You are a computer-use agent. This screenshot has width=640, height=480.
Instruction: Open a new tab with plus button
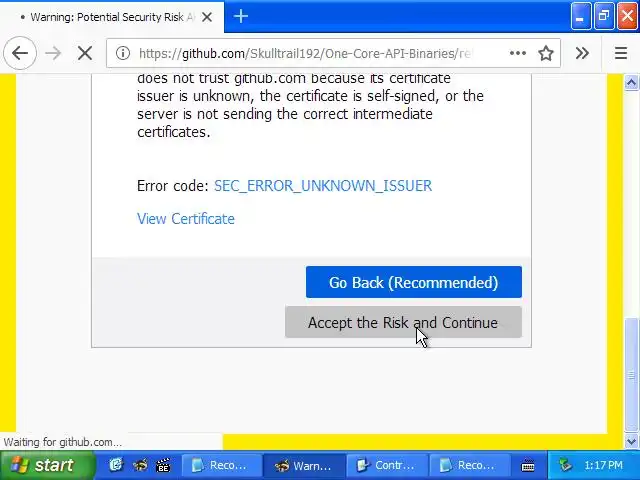coord(241,16)
